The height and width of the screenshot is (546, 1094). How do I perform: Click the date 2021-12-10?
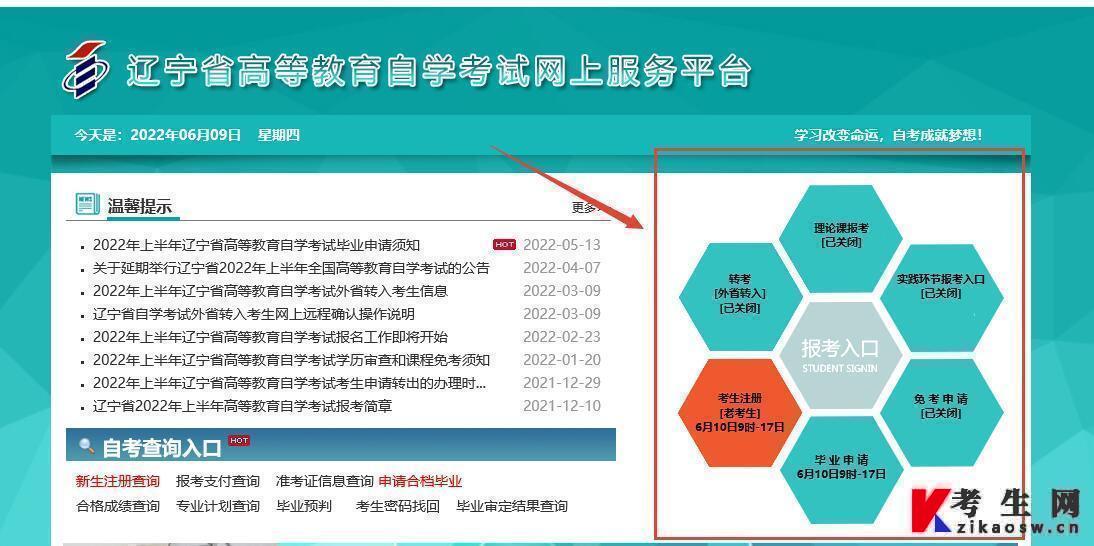[x=562, y=407]
